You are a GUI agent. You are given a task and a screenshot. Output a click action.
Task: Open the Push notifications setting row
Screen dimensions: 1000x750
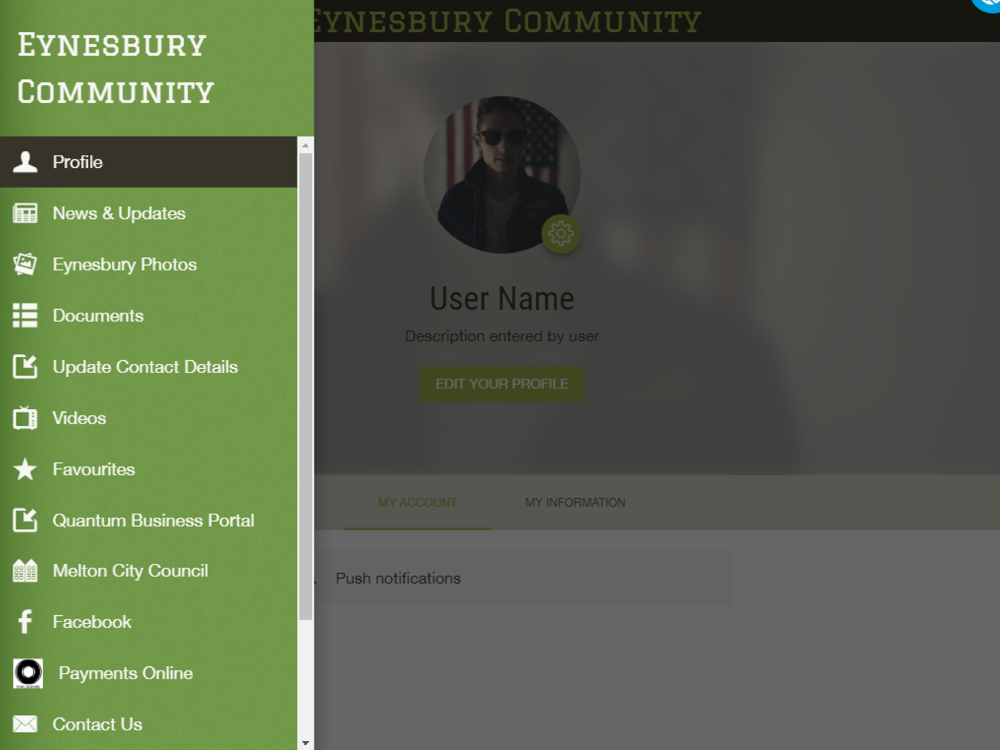[x=523, y=578]
